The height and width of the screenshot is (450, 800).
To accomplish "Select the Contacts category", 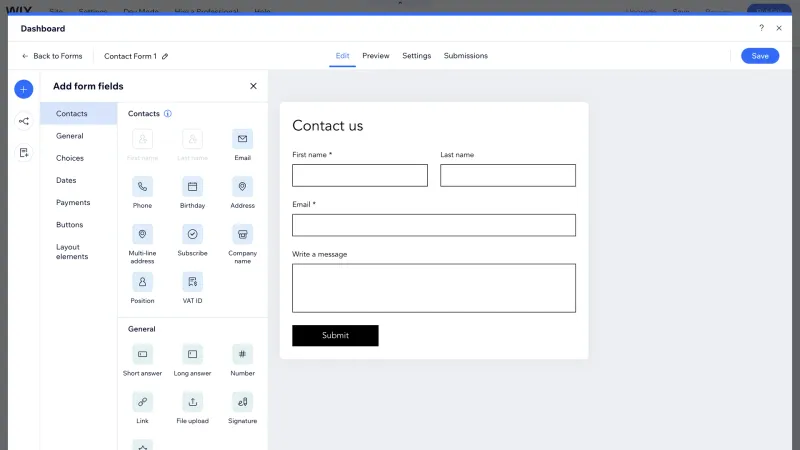I will point(79,114).
